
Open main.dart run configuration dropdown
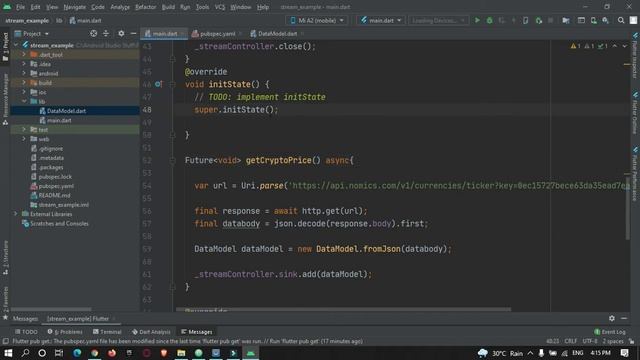point(381,20)
